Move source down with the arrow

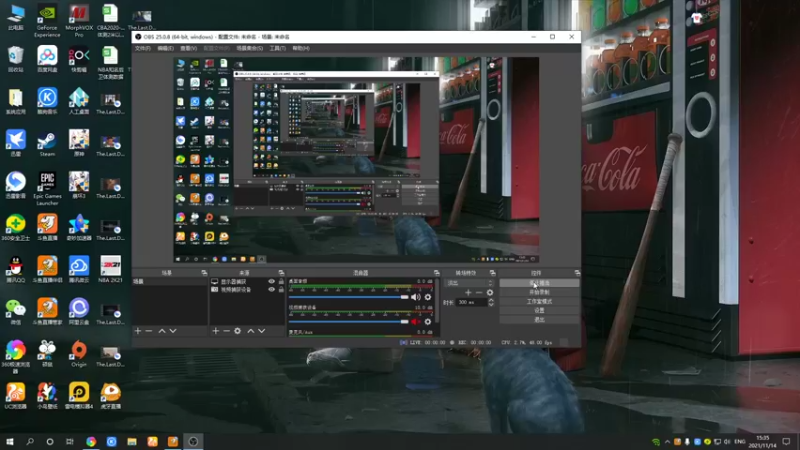262,331
